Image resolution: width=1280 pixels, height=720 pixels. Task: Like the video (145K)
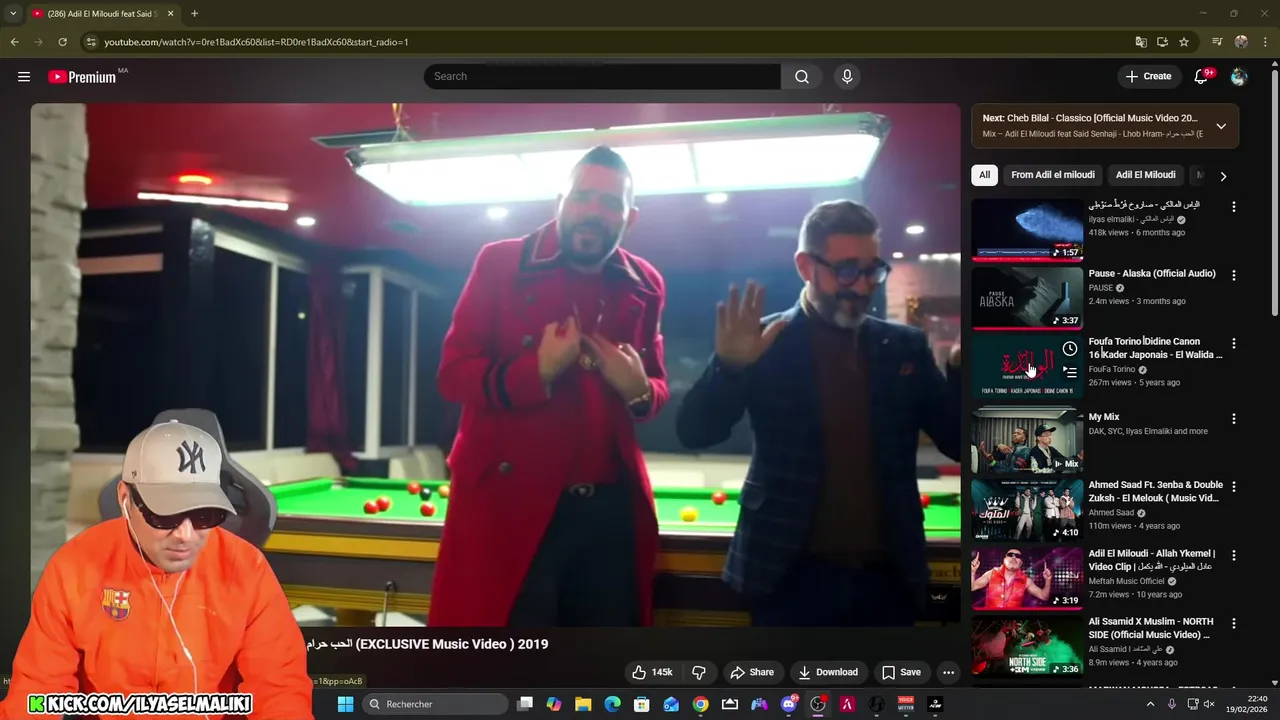pos(651,672)
